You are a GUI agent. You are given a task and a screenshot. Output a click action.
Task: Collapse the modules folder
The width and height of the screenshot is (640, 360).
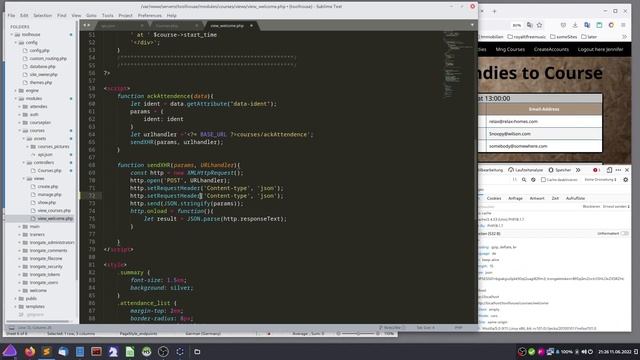point(16,98)
